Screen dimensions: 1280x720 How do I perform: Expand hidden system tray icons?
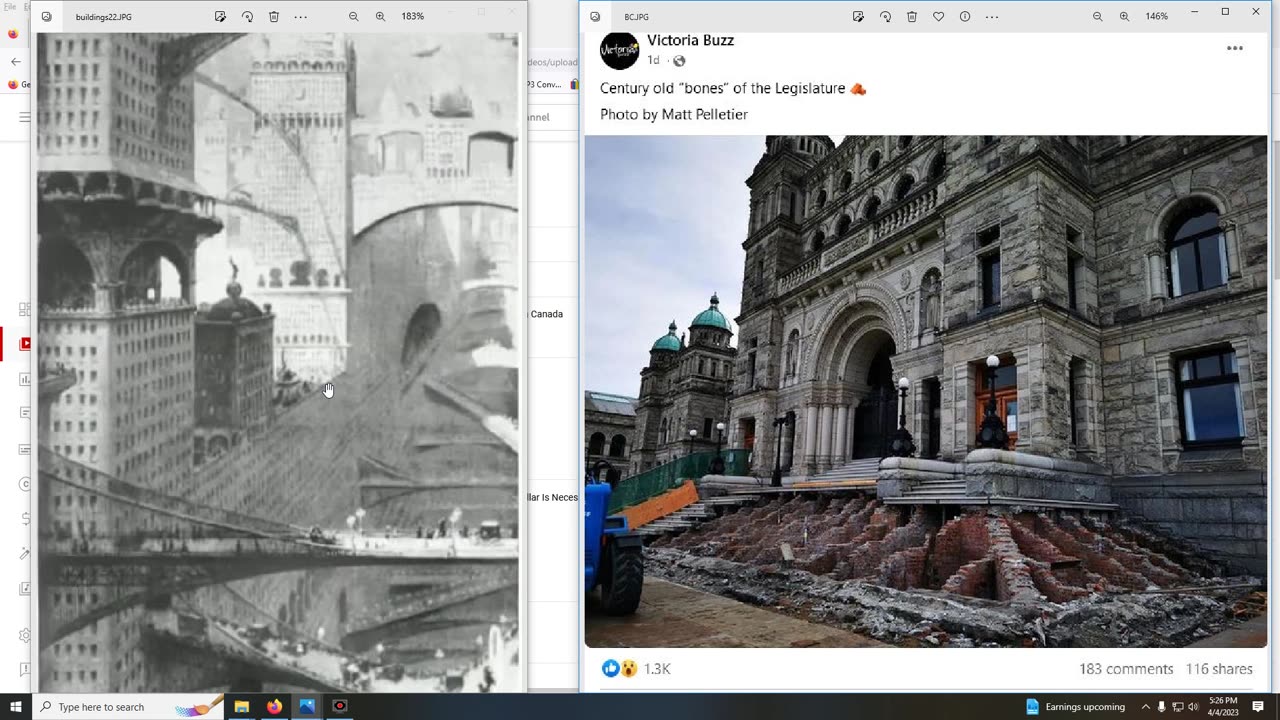1146,707
